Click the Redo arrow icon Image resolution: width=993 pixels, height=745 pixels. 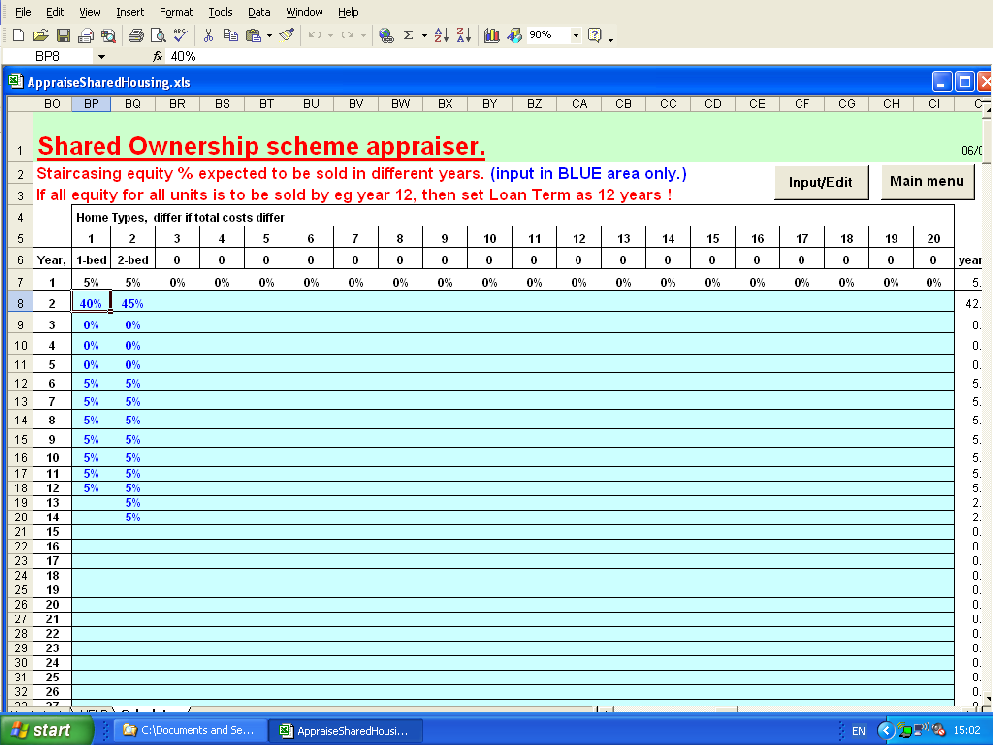coord(347,35)
